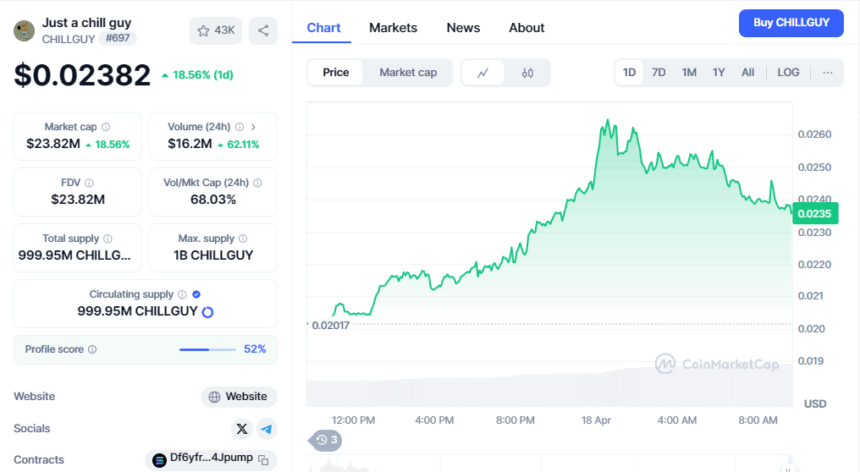Click info icon next to Vol/Mkt Cap (24h)
860x472 pixels.
(x=258, y=183)
